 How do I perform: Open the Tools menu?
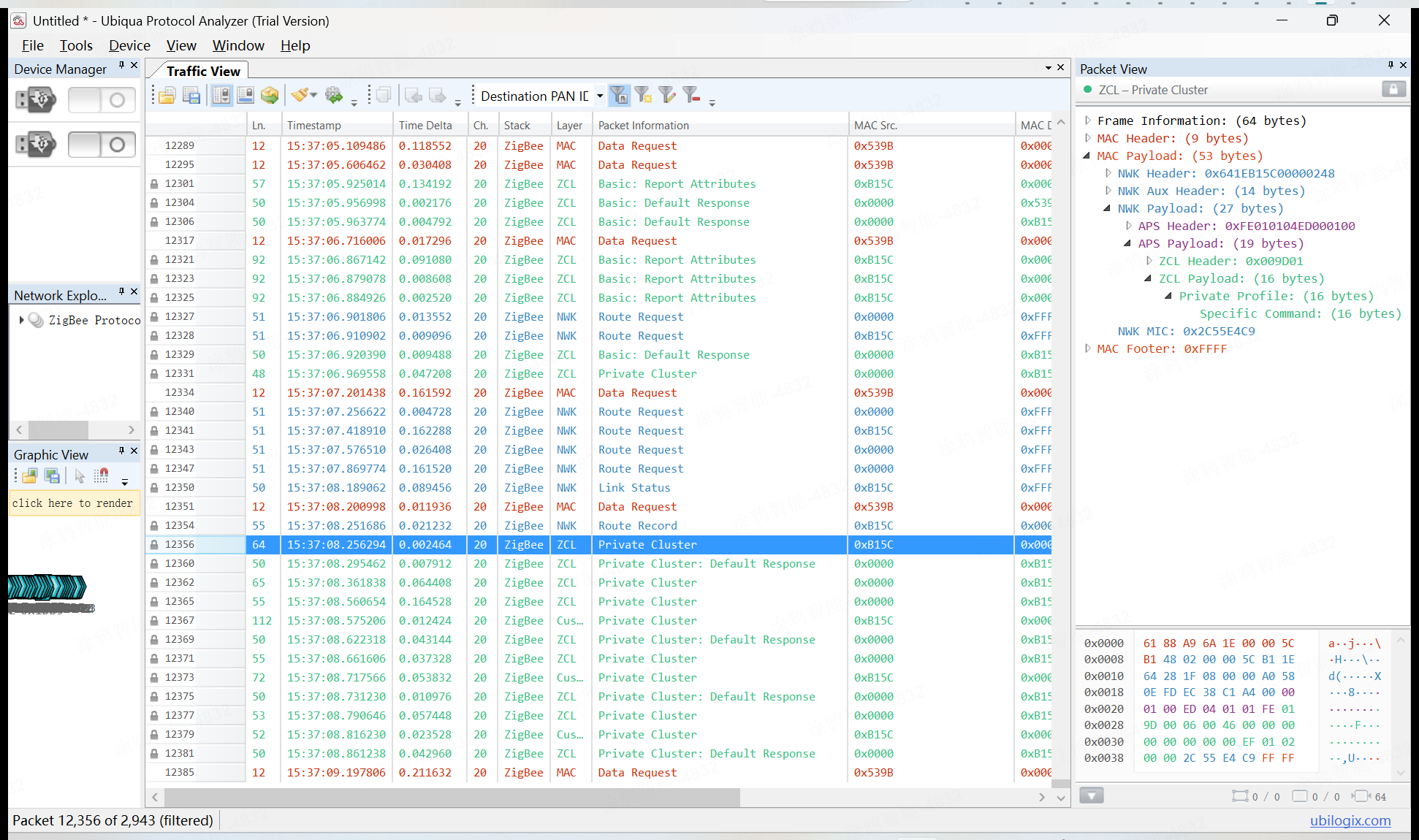point(76,45)
